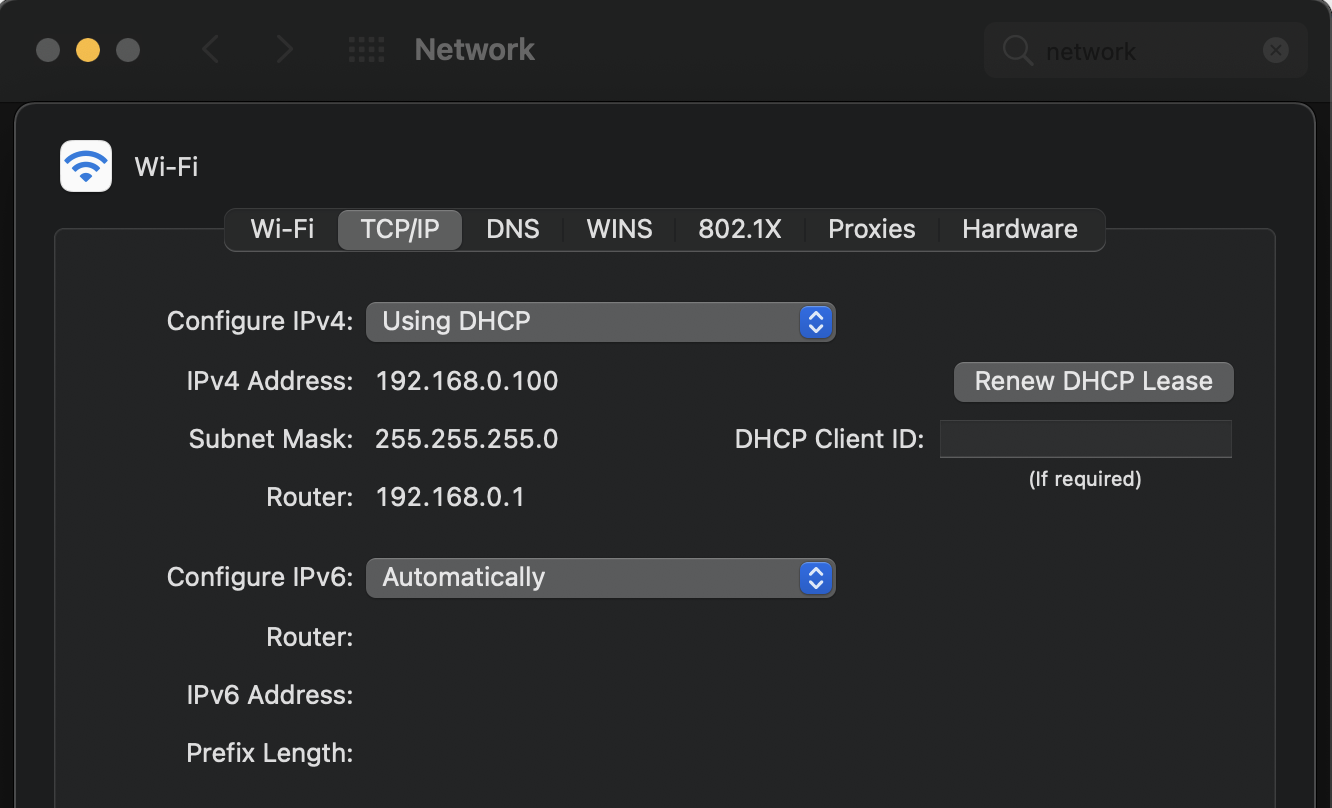The width and height of the screenshot is (1332, 808).
Task: Click the Renew DHCP Lease button
Action: (1093, 382)
